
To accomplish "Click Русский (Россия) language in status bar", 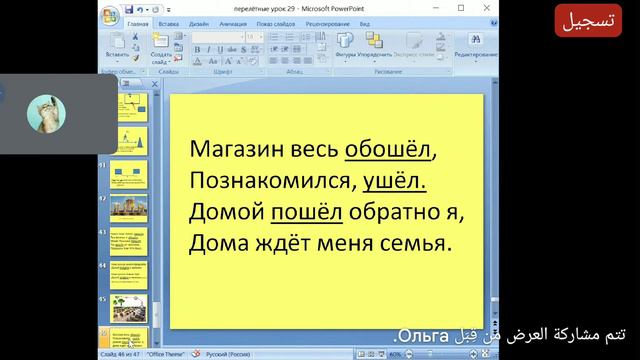I will [x=228, y=354].
